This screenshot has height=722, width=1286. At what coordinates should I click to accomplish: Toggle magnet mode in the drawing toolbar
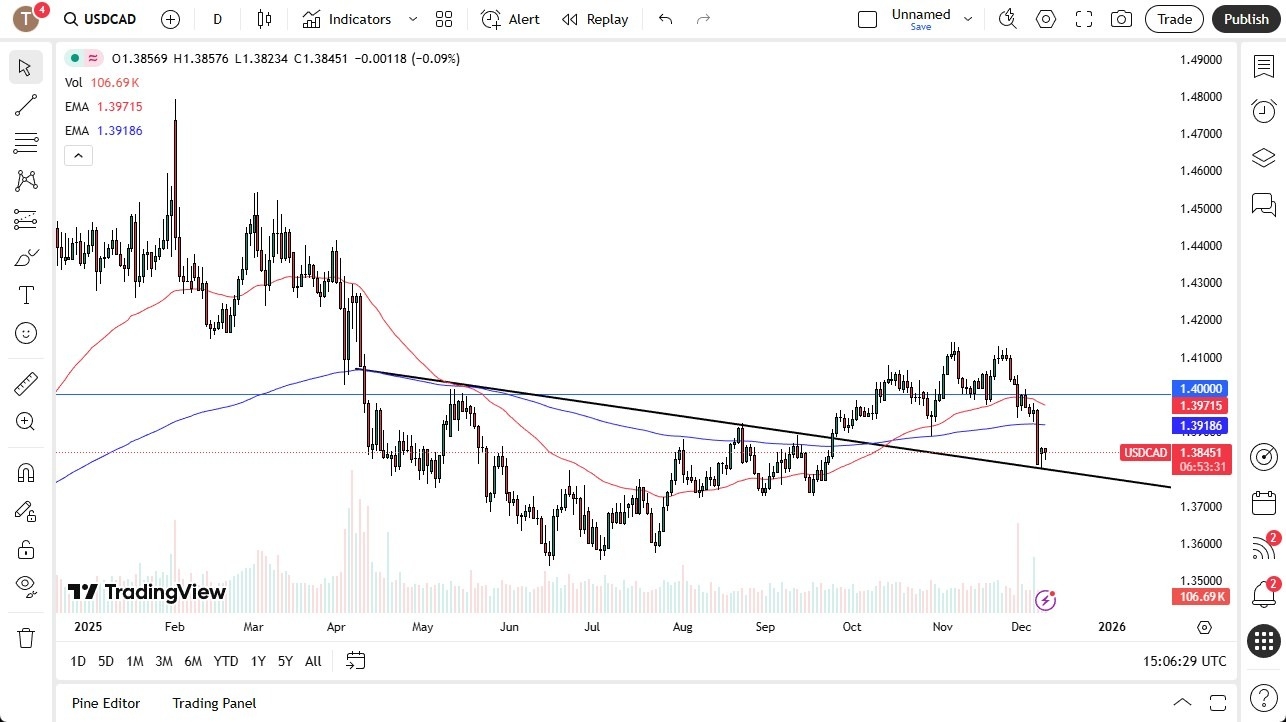[26, 471]
